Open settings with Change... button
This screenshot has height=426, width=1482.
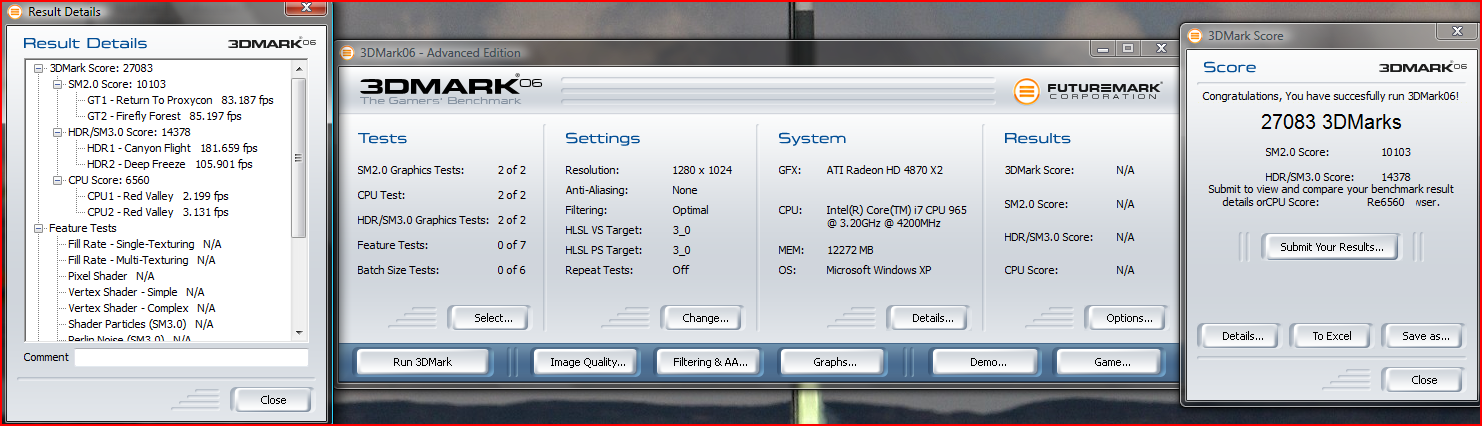coord(702,318)
